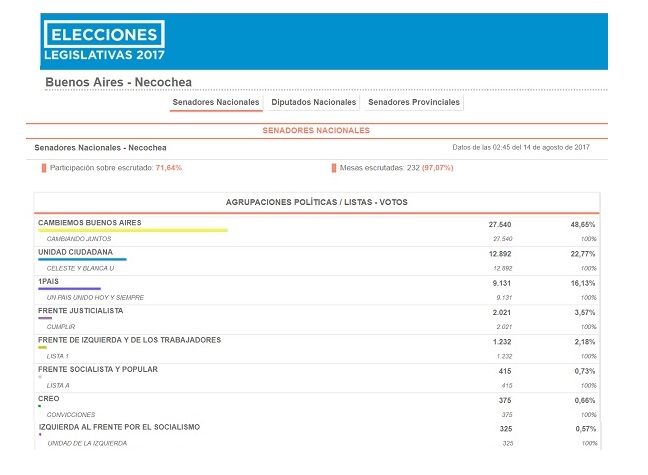Screen dimensions: 648x475
Task: Click the CREO party name
Action: click(49, 399)
